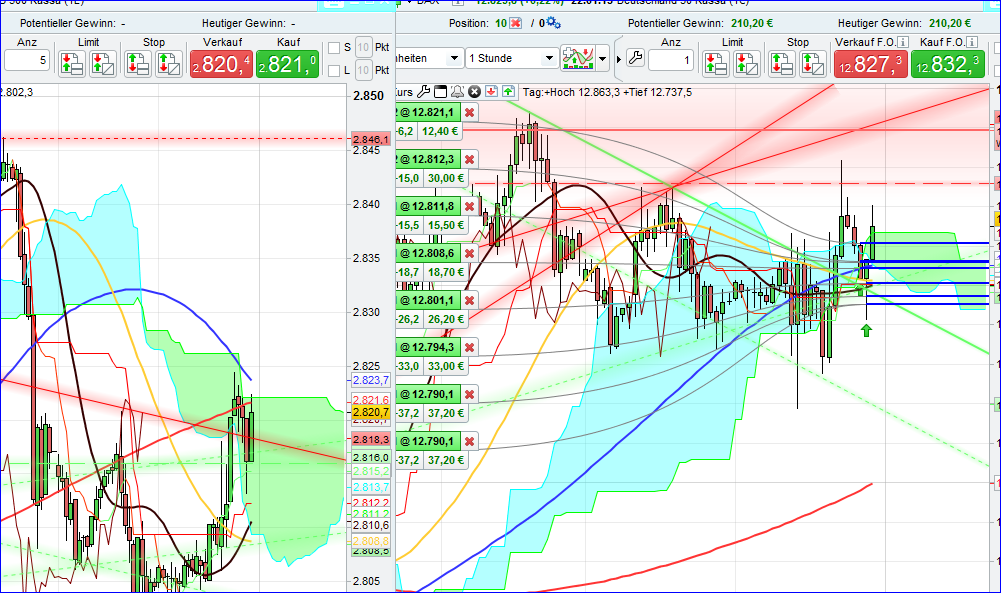Enable the S order checkbox
This screenshot has width=1001, height=593.
(334, 48)
